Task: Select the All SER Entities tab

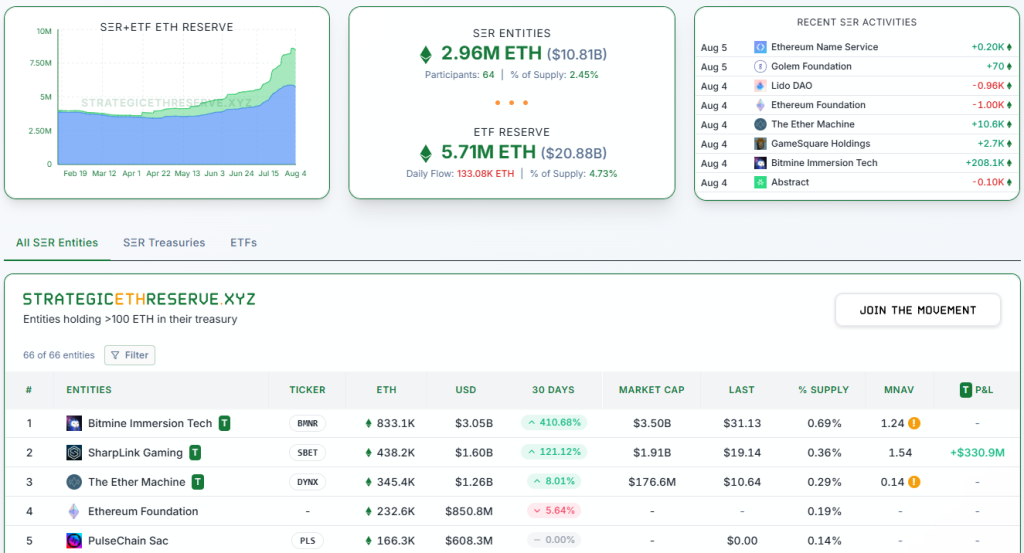Action: pyautogui.click(x=57, y=243)
